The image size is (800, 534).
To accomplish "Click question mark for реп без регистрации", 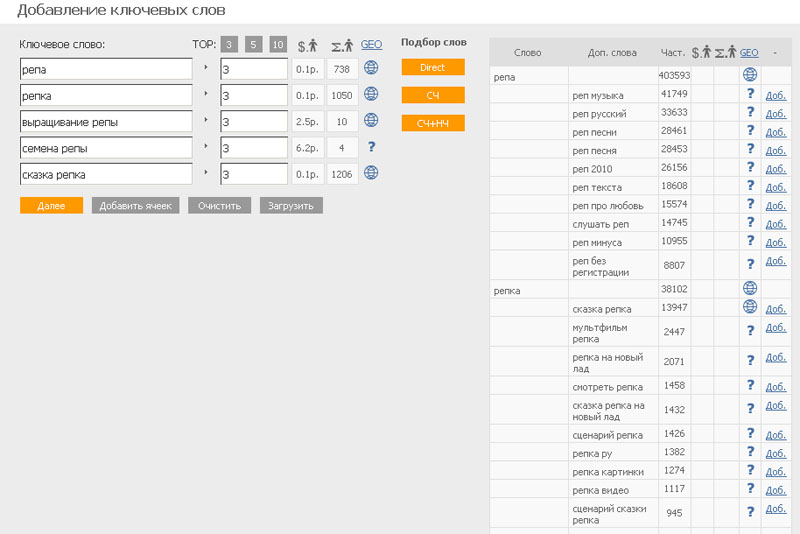I will pos(750,264).
